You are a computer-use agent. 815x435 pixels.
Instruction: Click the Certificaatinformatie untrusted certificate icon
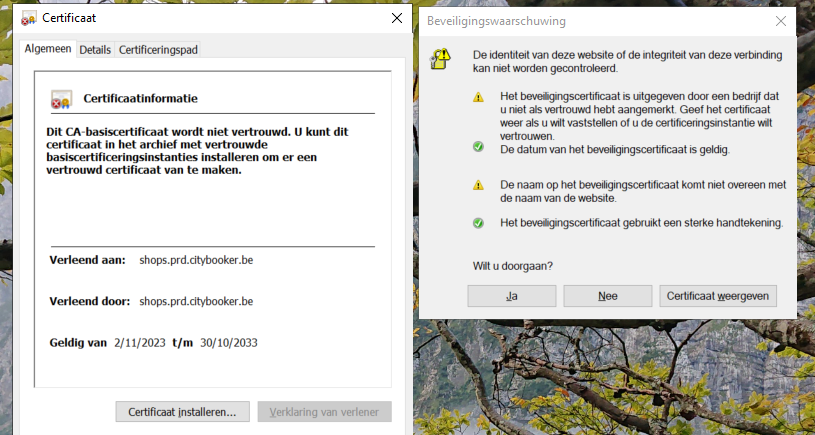click(x=61, y=100)
